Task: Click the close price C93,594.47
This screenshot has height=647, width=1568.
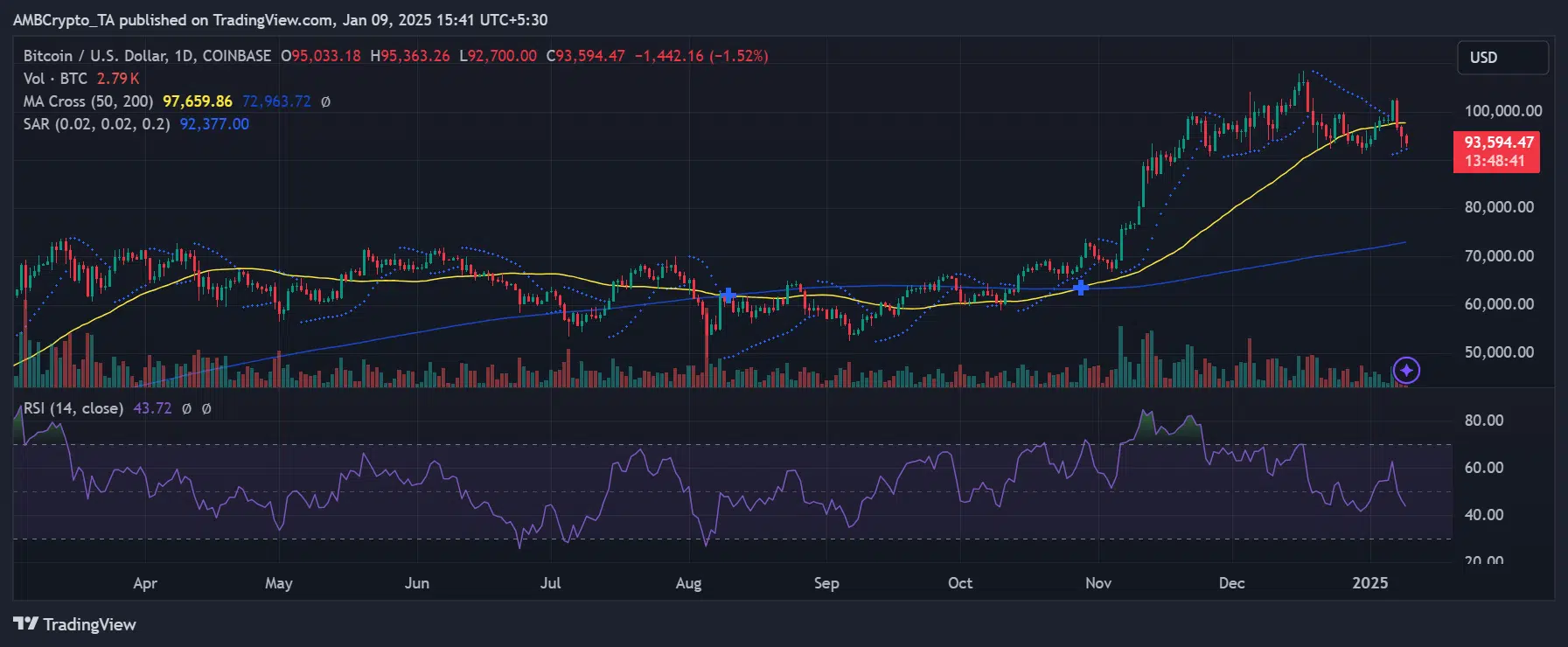Action: [586, 56]
